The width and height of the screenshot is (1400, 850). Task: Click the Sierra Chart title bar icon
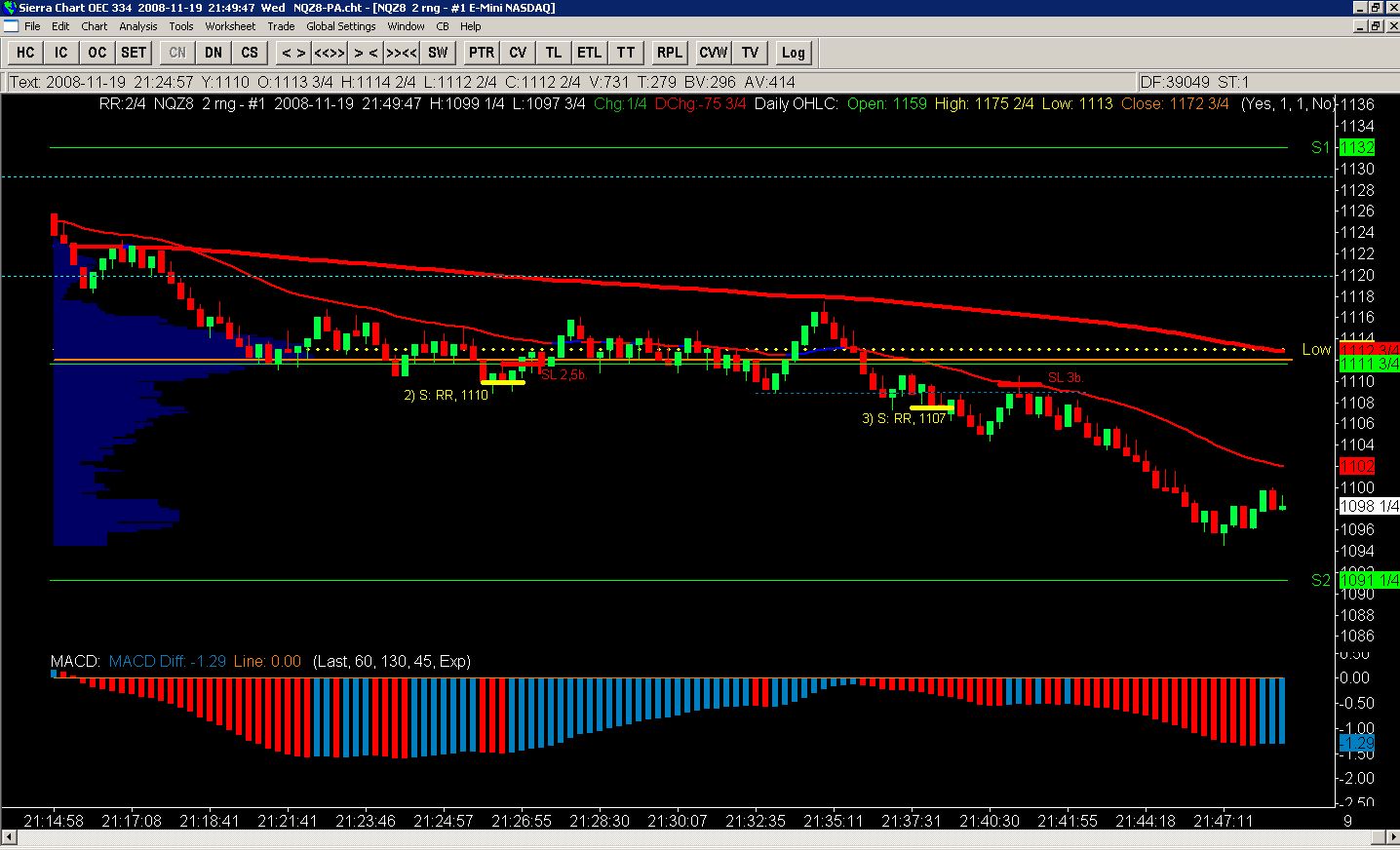tap(9, 8)
